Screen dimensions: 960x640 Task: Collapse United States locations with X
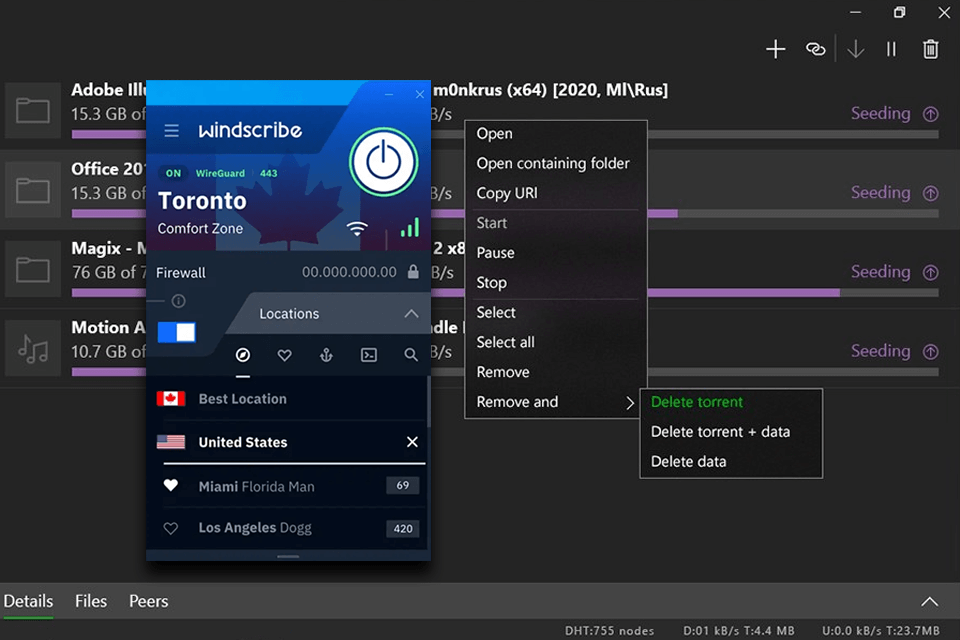tap(412, 442)
